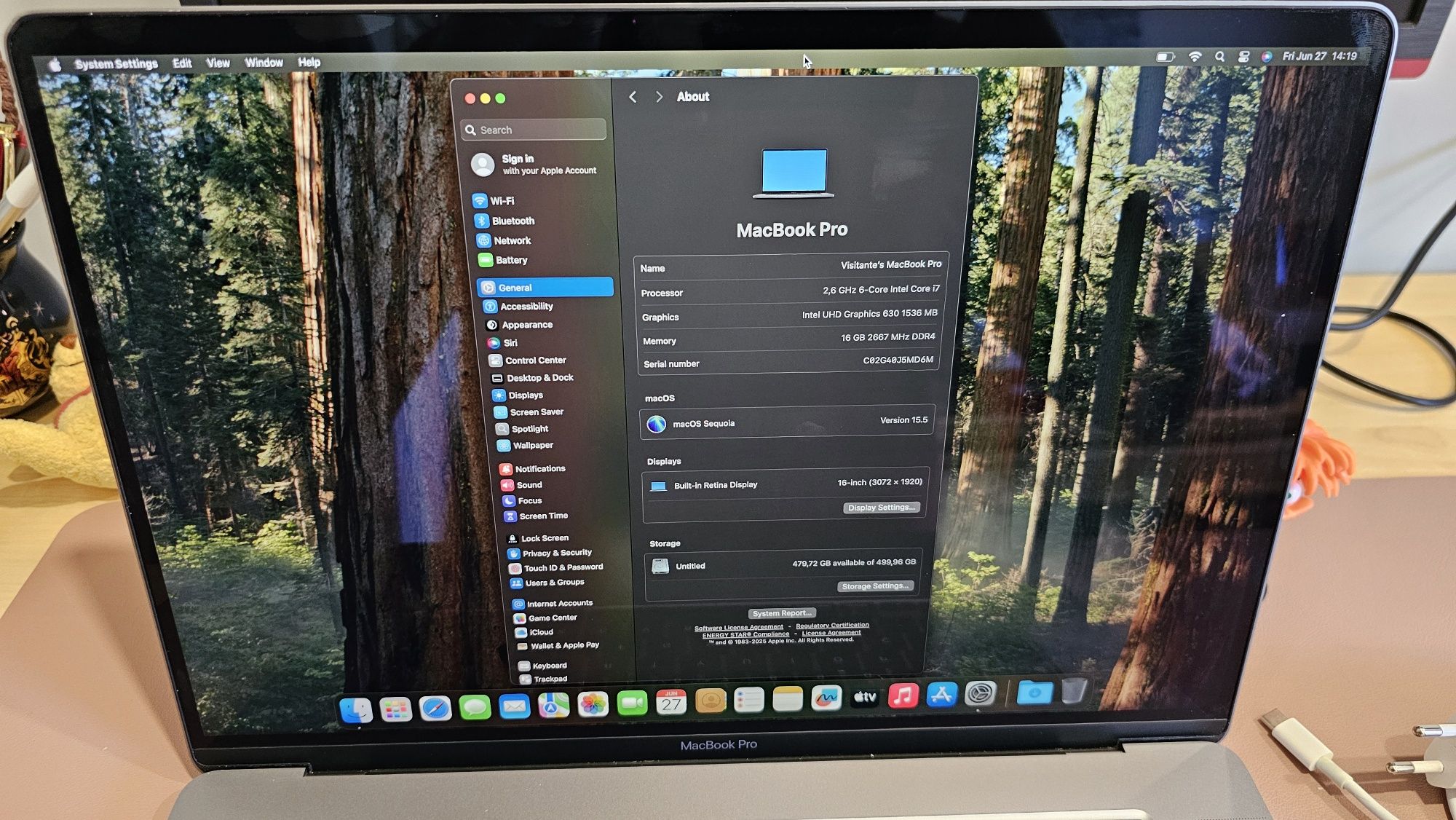Open Keyboard settings in sidebar
Image resolution: width=1456 pixels, height=820 pixels.
coord(543,666)
